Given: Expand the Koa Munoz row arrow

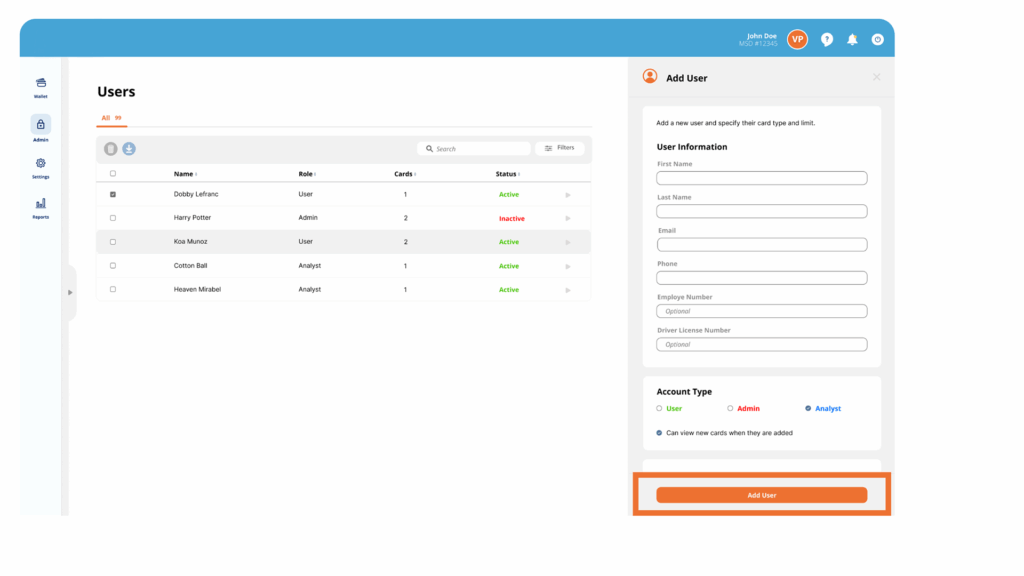Looking at the screenshot, I should [568, 242].
